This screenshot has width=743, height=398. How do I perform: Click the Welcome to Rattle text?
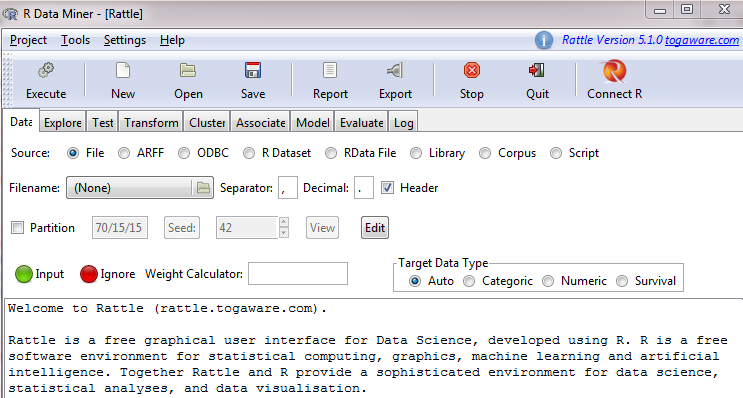tap(167, 309)
